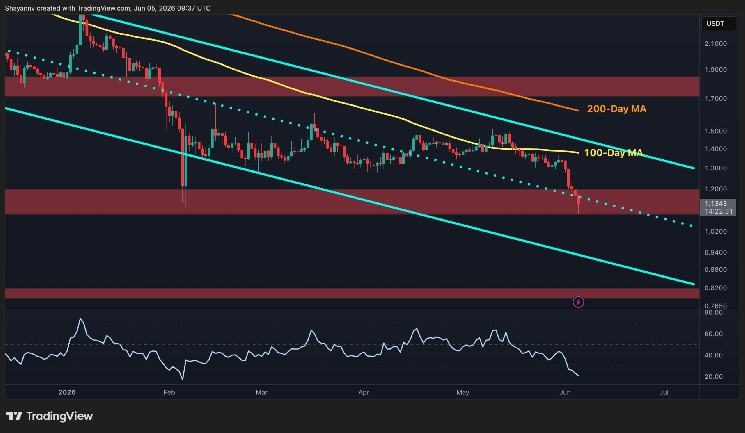
Task: Click the 2.1000 price axis label
Action: pyautogui.click(x=716, y=43)
